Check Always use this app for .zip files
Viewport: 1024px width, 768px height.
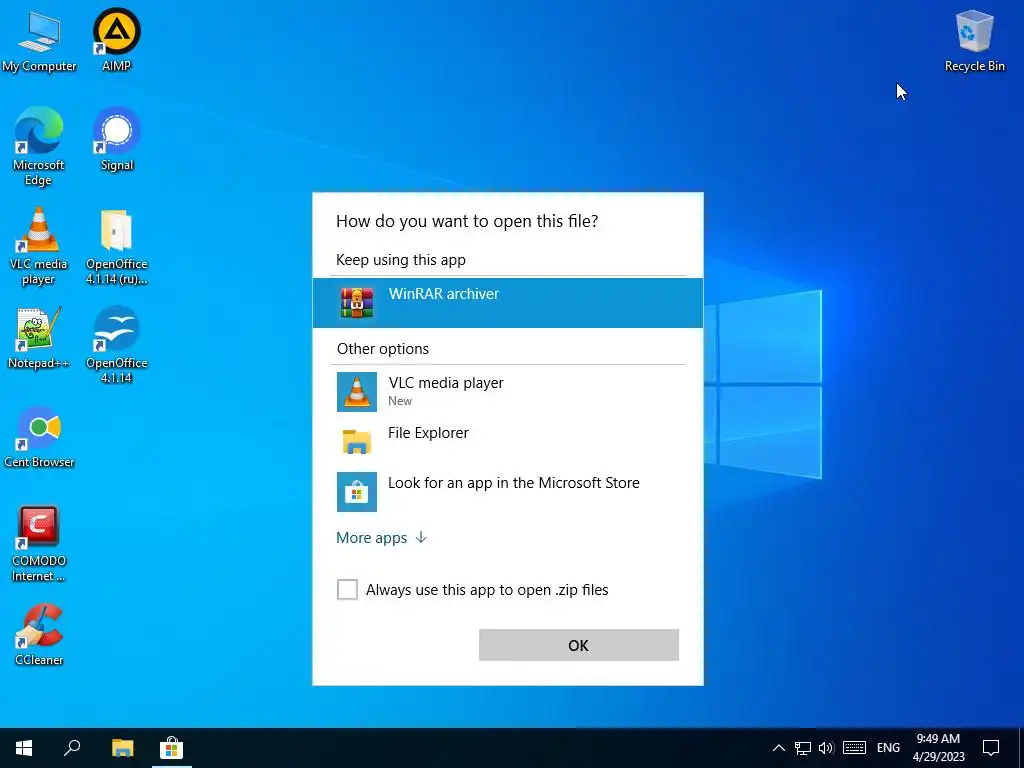point(347,590)
